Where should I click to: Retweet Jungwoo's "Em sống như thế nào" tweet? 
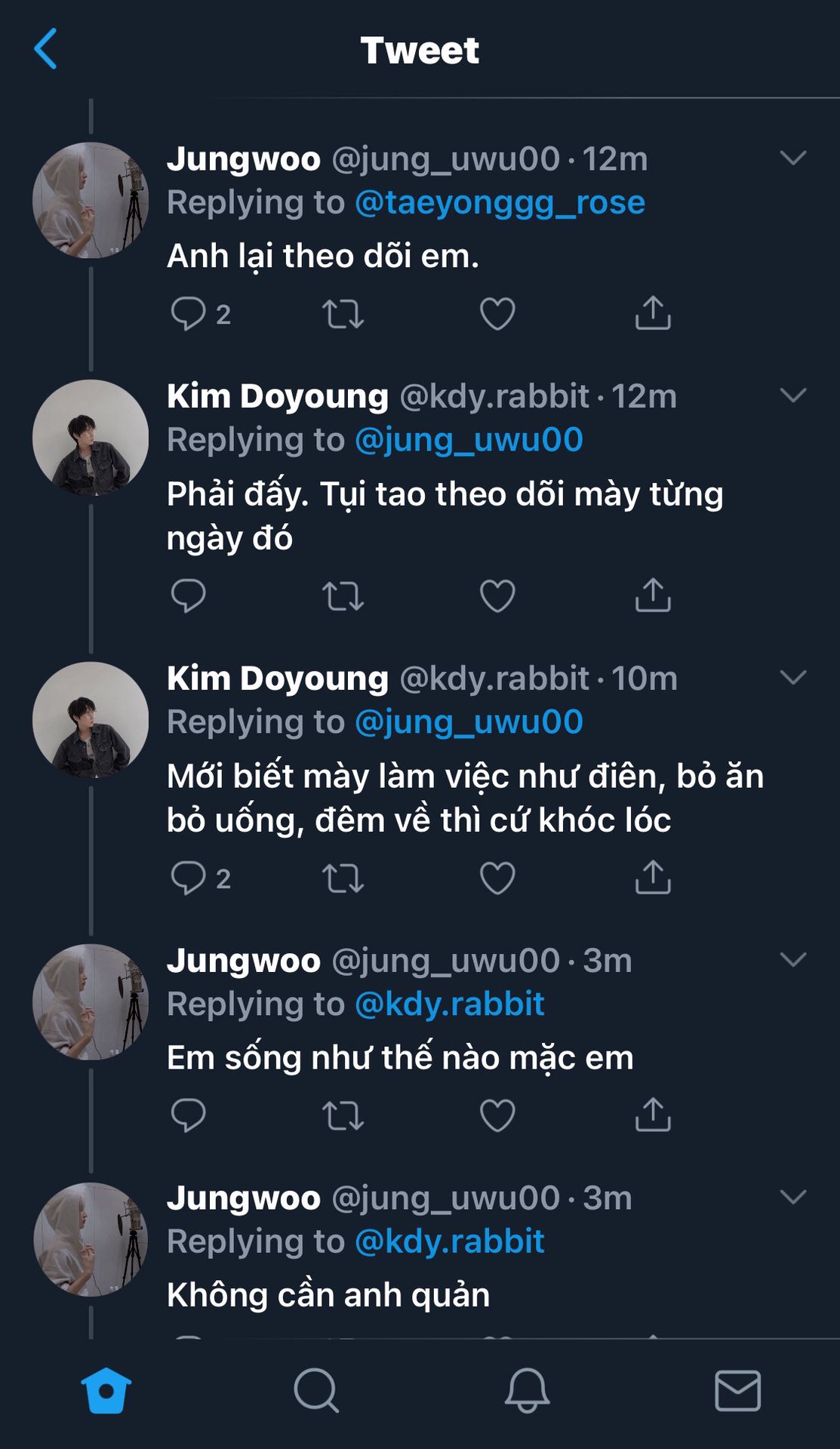click(x=343, y=1115)
